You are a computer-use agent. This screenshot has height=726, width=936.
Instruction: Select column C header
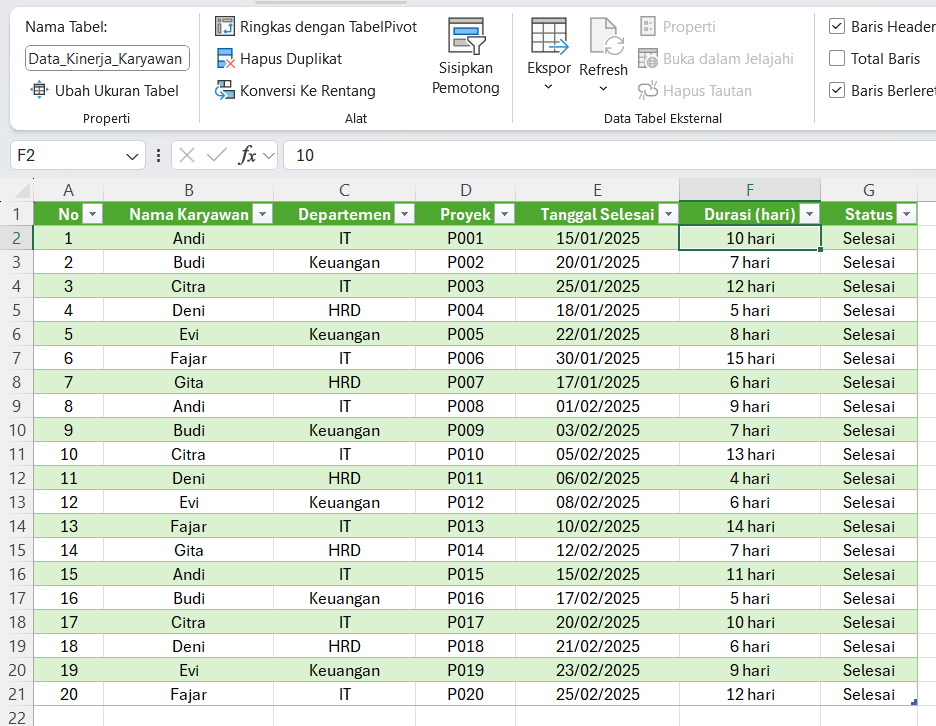(x=344, y=190)
